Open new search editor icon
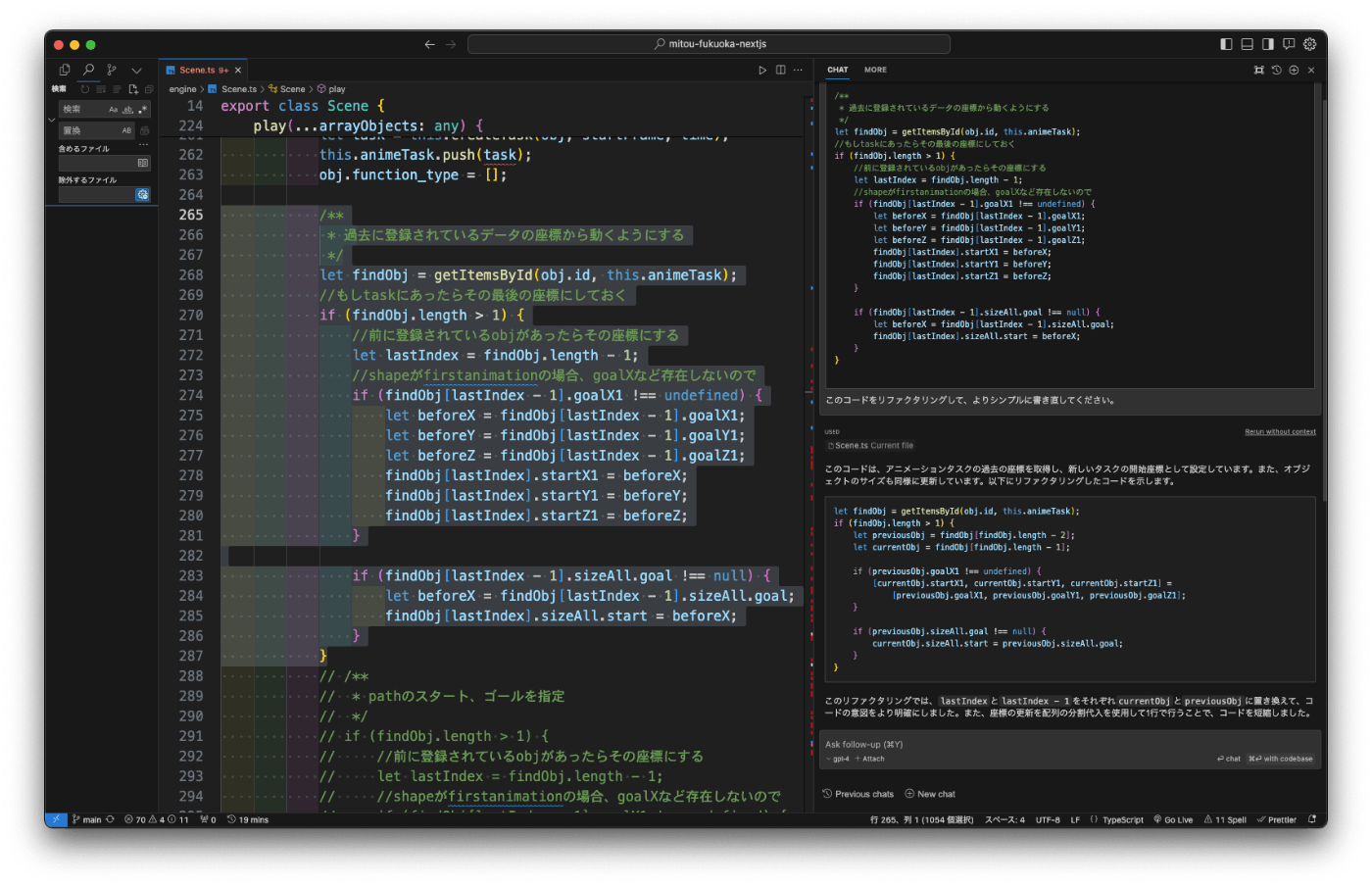The height and width of the screenshot is (887, 1372). [133, 89]
